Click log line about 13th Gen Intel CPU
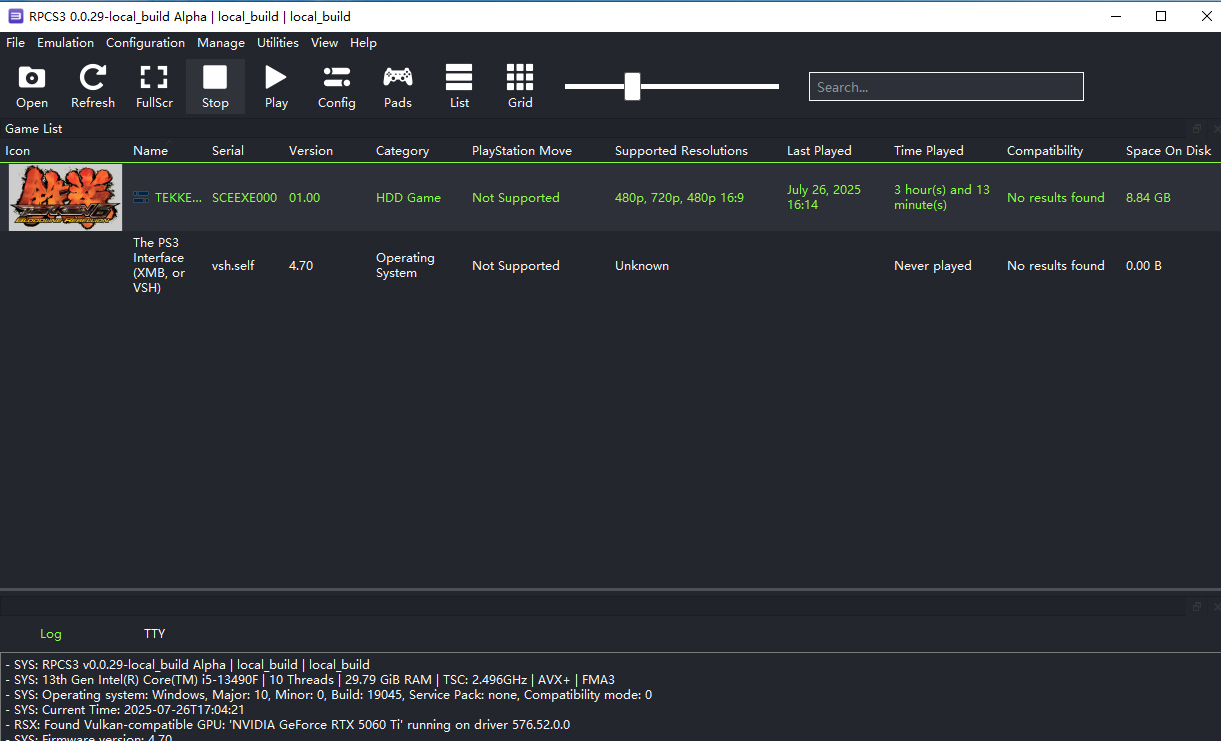The image size is (1221, 741). (310, 680)
